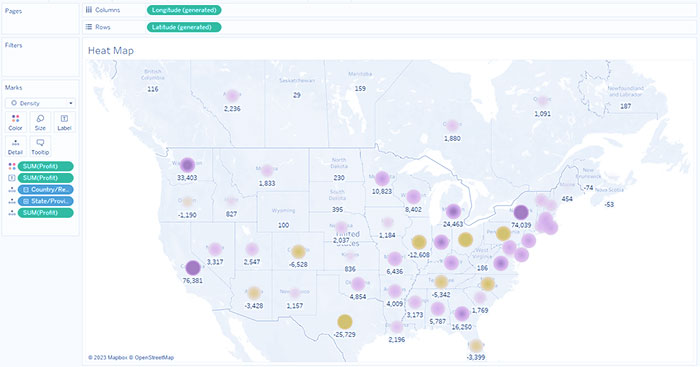Click the Pages shelf label

click(x=13, y=11)
